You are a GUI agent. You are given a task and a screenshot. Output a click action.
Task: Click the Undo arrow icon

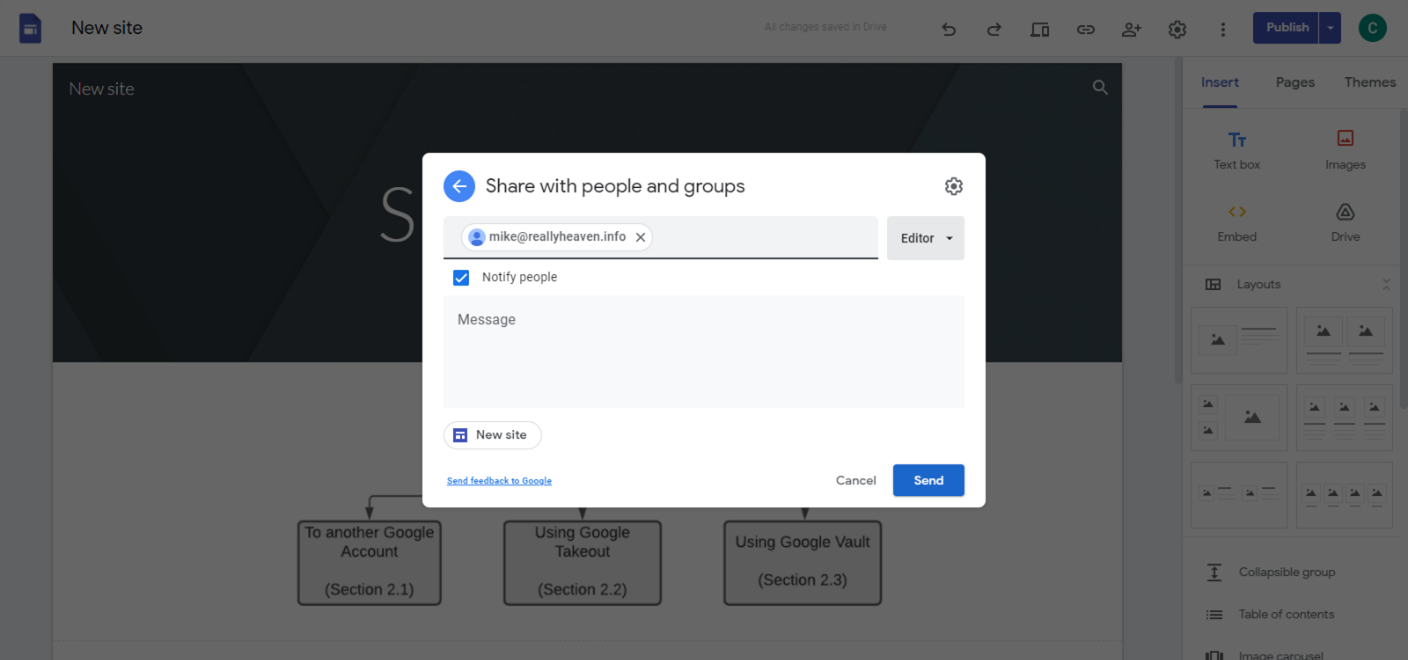coord(949,29)
